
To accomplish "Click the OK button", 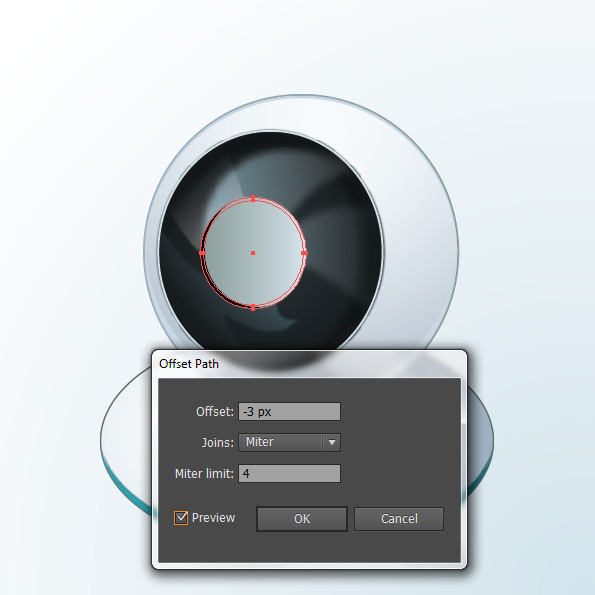I will [302, 519].
